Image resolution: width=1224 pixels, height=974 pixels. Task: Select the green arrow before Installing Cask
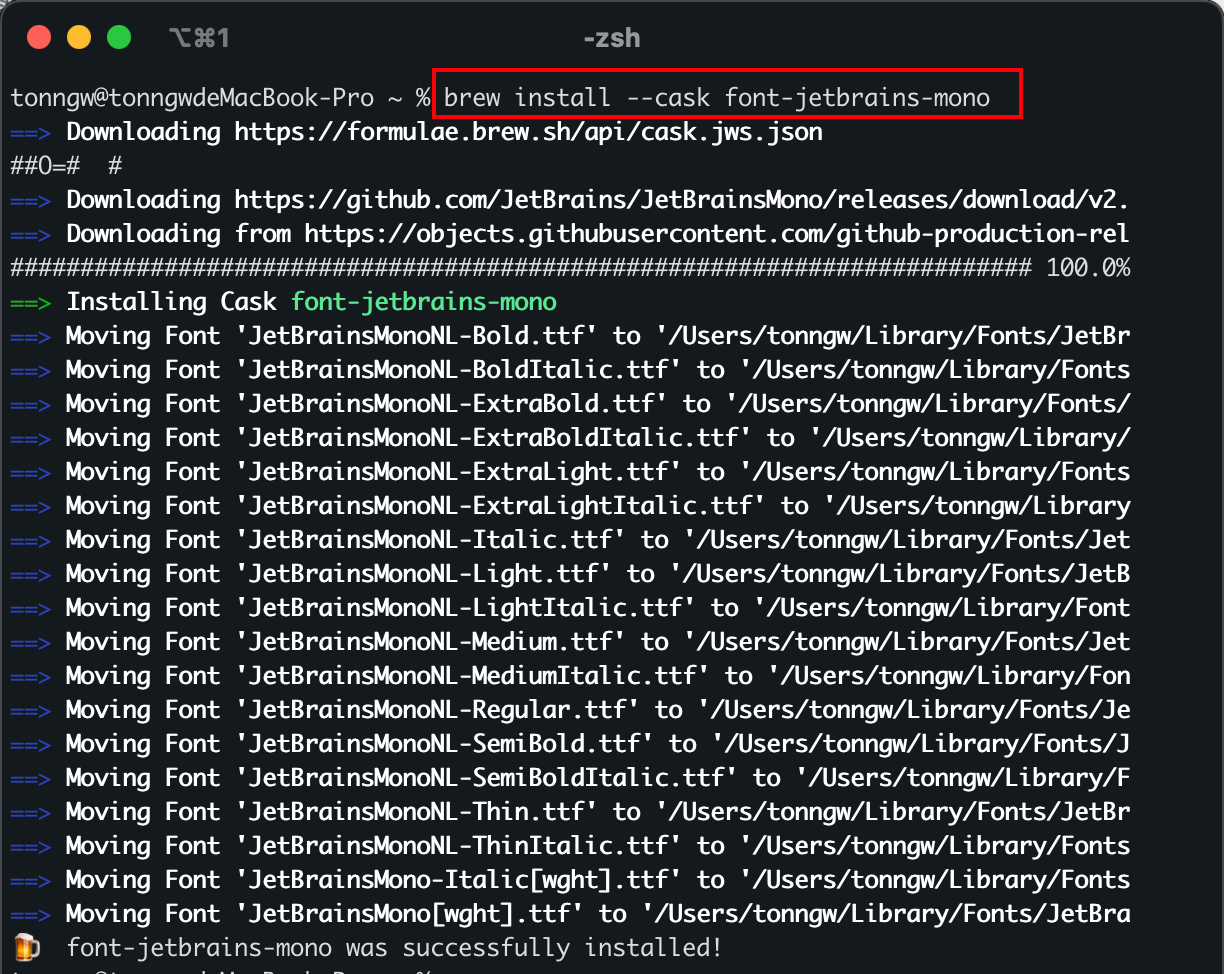tap(30, 302)
